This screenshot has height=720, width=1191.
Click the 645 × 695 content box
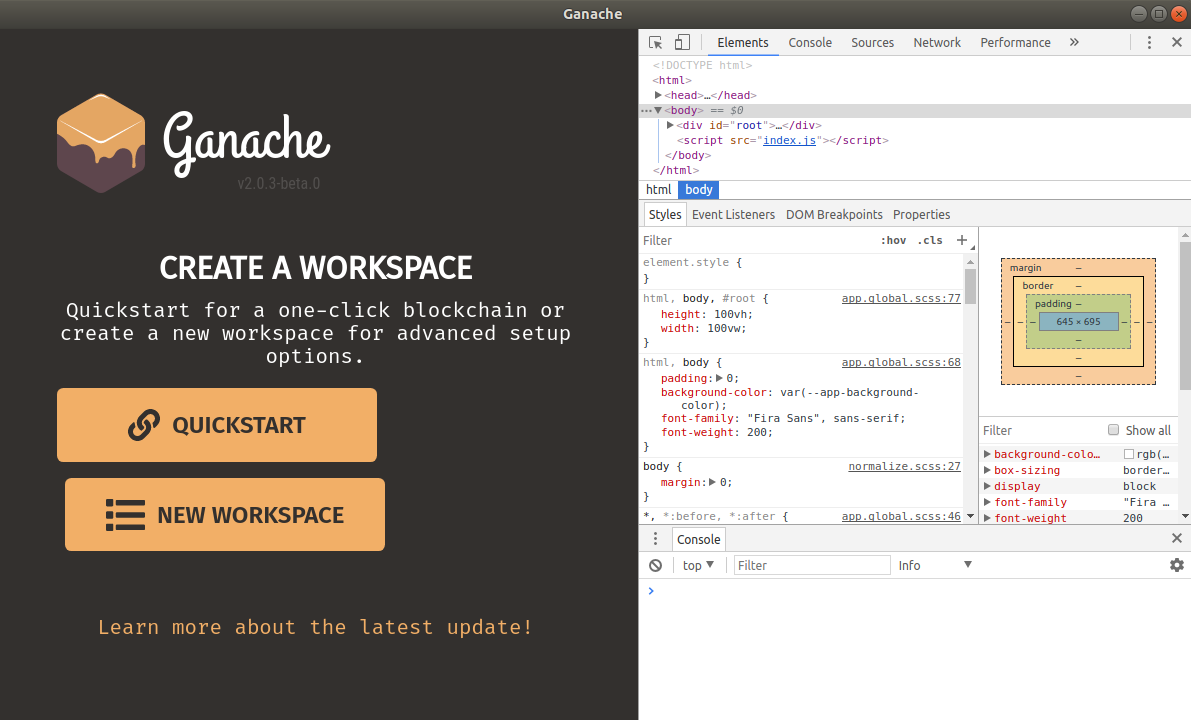click(1079, 321)
